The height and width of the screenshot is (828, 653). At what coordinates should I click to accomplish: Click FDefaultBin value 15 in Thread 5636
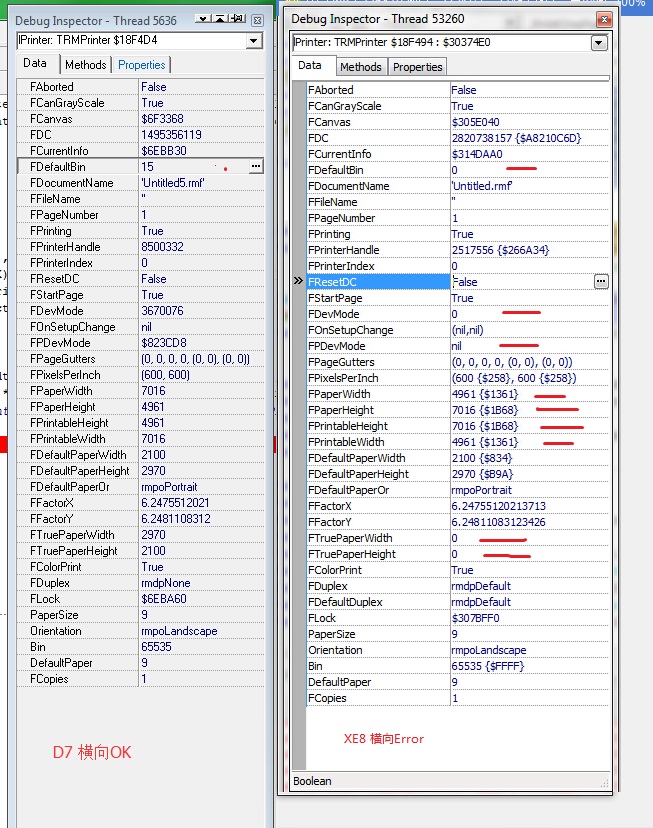point(147,167)
